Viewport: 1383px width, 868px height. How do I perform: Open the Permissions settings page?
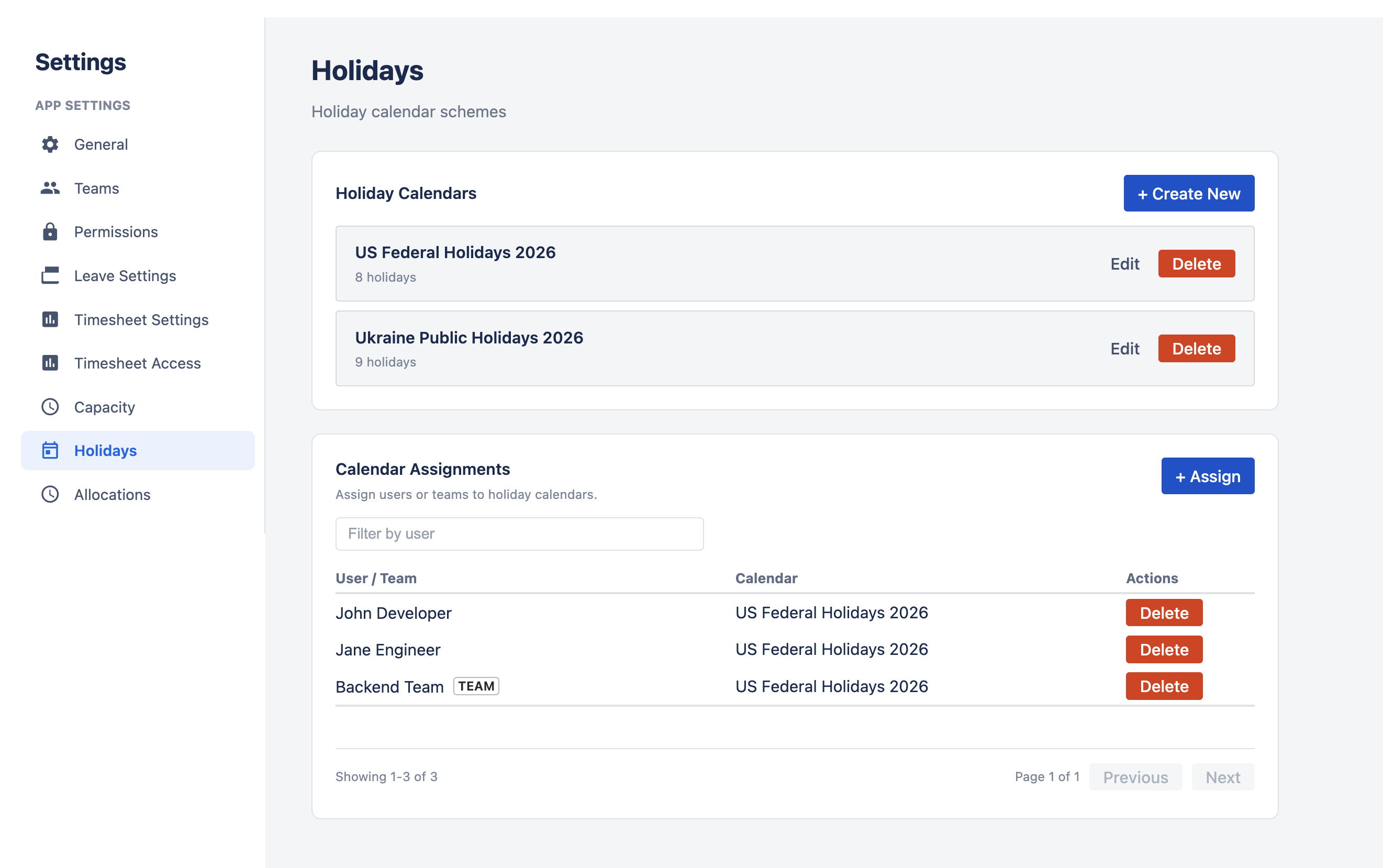(115, 232)
